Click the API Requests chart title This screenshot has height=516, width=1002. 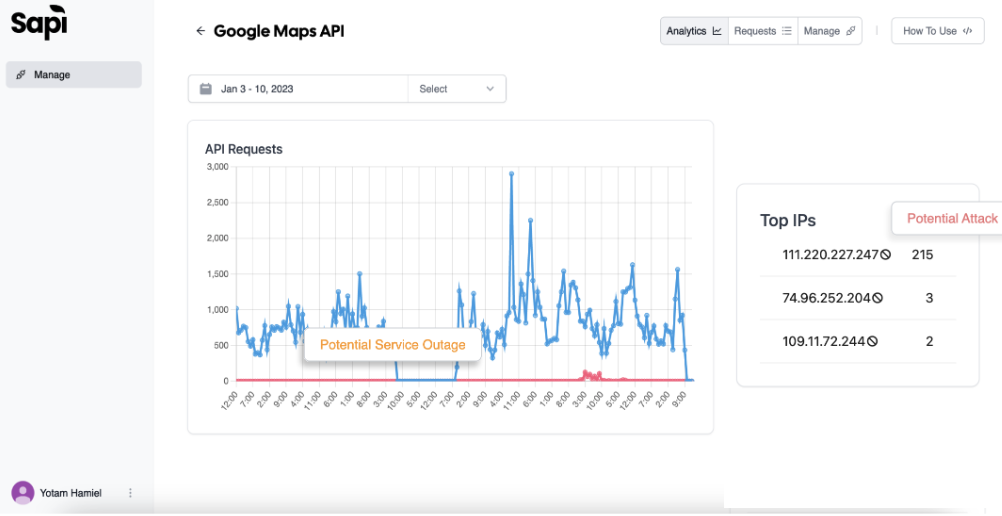[243, 149]
